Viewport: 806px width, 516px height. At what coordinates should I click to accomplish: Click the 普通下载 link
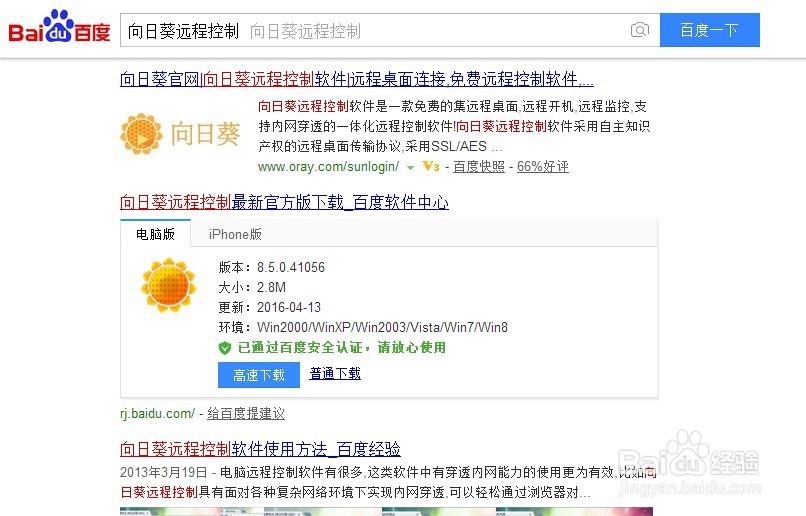tap(335, 374)
